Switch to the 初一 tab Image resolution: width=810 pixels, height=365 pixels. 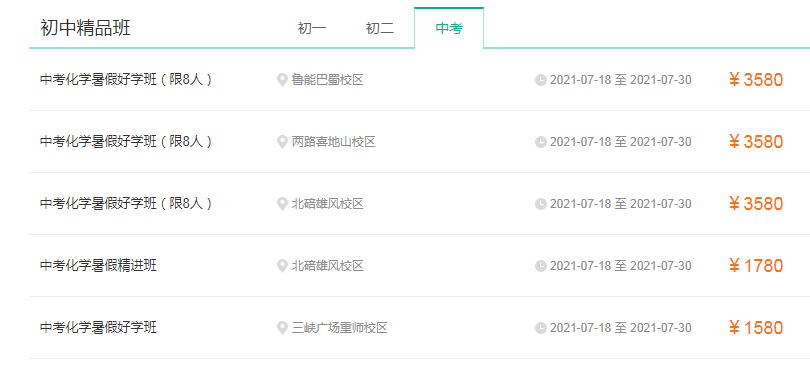tap(311, 28)
